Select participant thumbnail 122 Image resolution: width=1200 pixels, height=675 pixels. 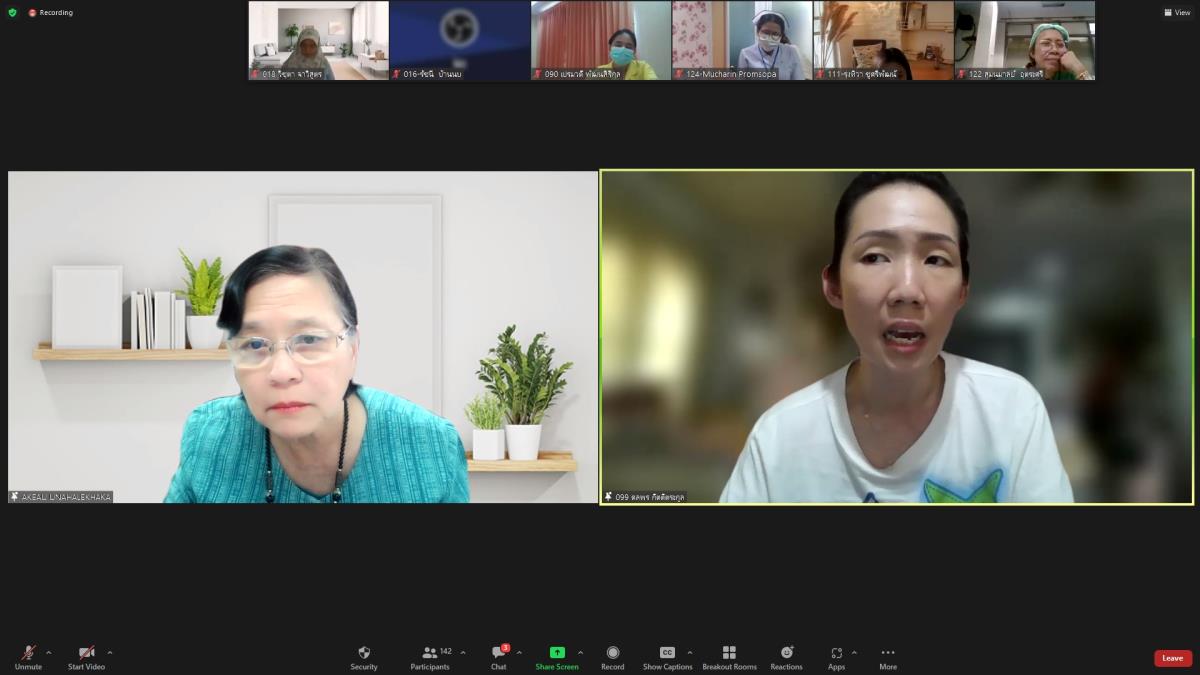click(1024, 40)
